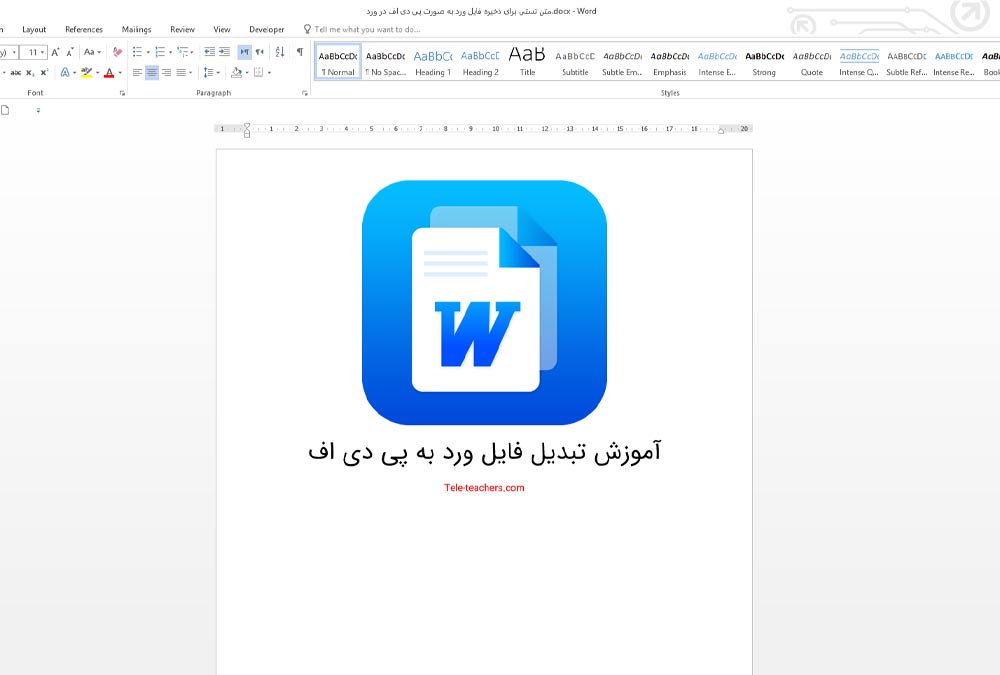Apply the Intense Quote style
The height and width of the screenshot is (675, 1000).
coord(859,62)
